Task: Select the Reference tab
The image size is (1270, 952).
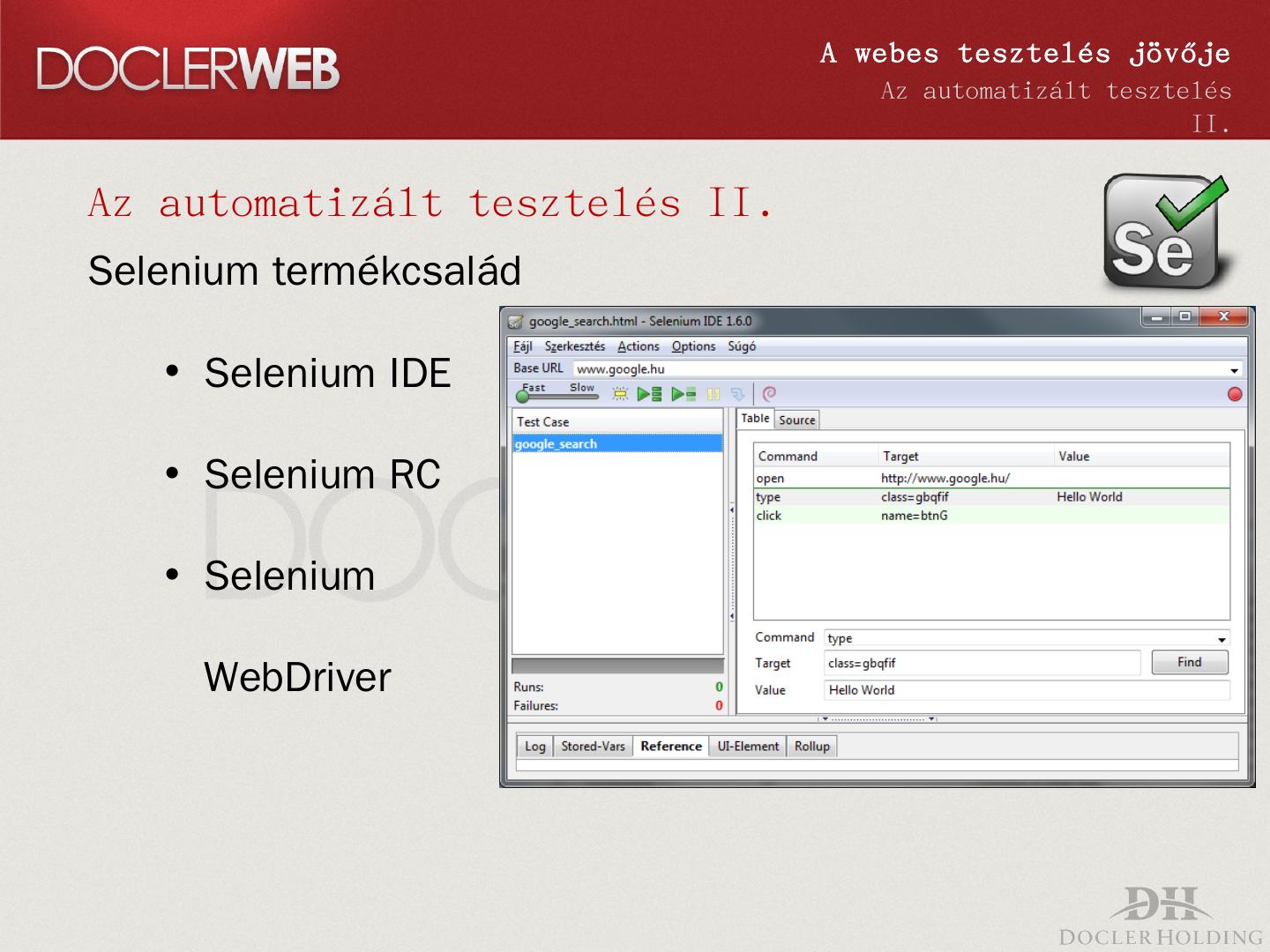Action: tap(671, 747)
